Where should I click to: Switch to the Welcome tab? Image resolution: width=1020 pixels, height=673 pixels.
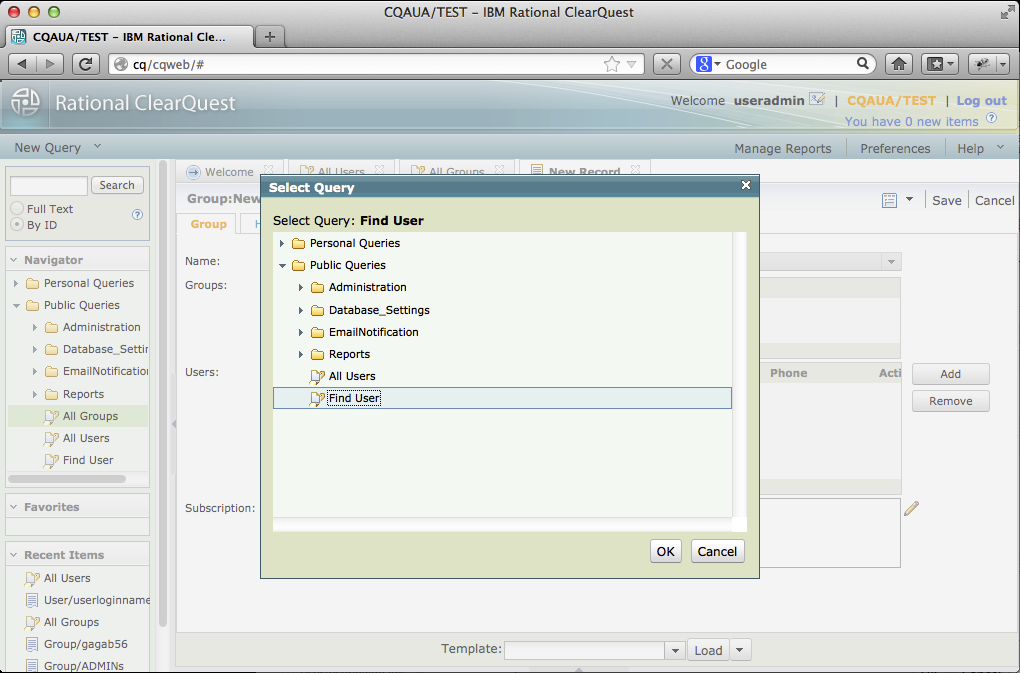point(229,172)
